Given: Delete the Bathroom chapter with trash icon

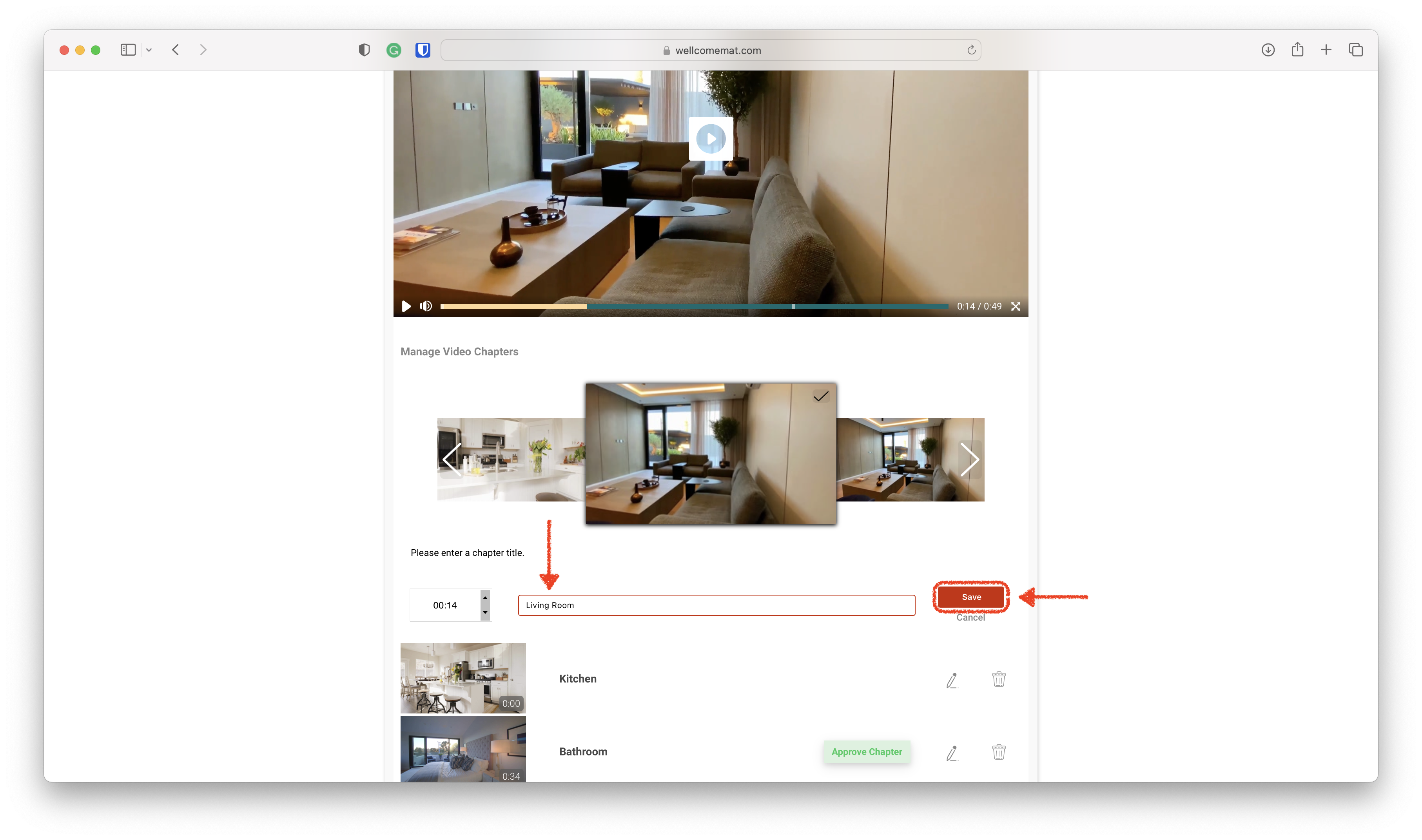Looking at the screenshot, I should click(x=999, y=752).
